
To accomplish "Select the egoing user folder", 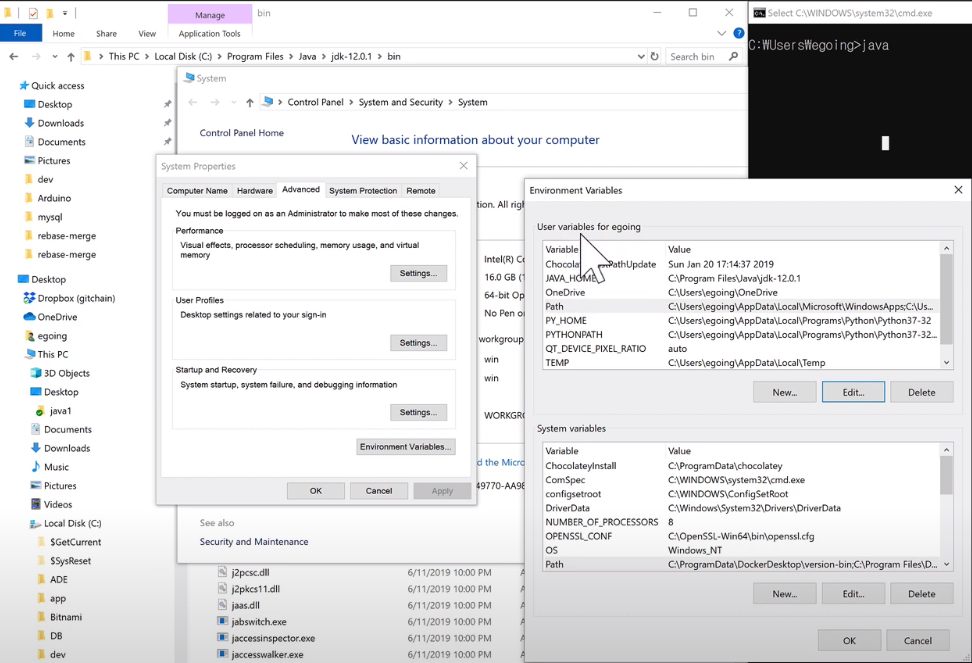I will click(x=52, y=336).
